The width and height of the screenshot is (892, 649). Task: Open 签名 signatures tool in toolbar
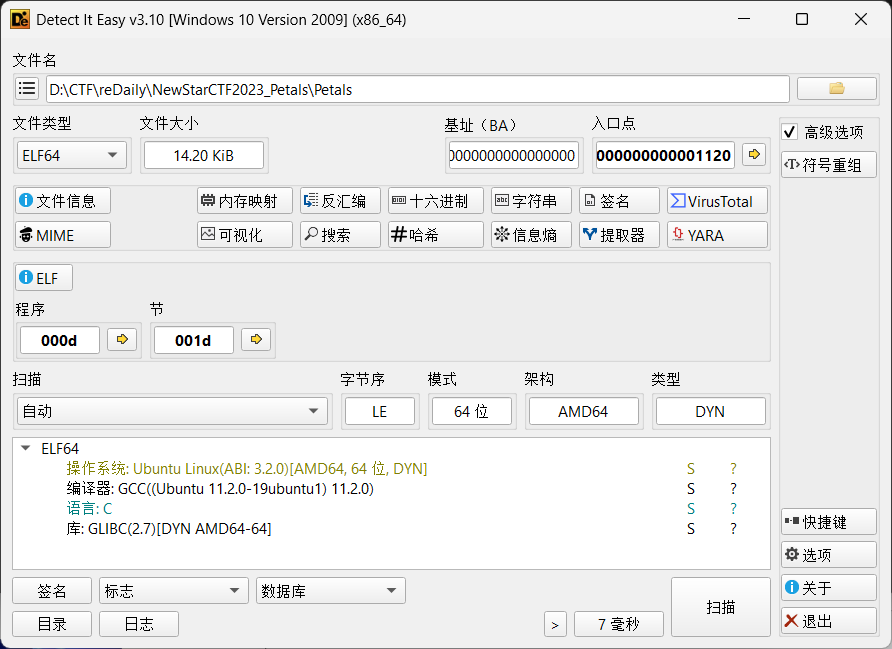pos(620,201)
